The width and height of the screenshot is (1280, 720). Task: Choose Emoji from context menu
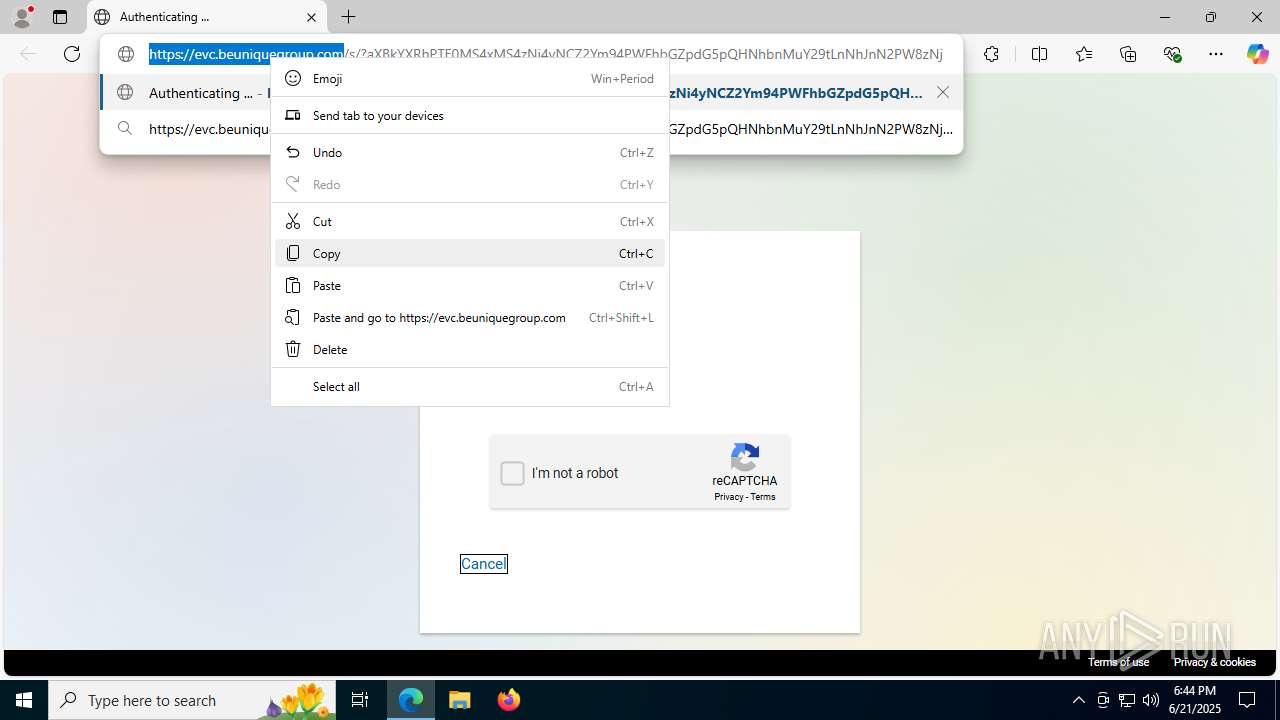tap(470, 78)
